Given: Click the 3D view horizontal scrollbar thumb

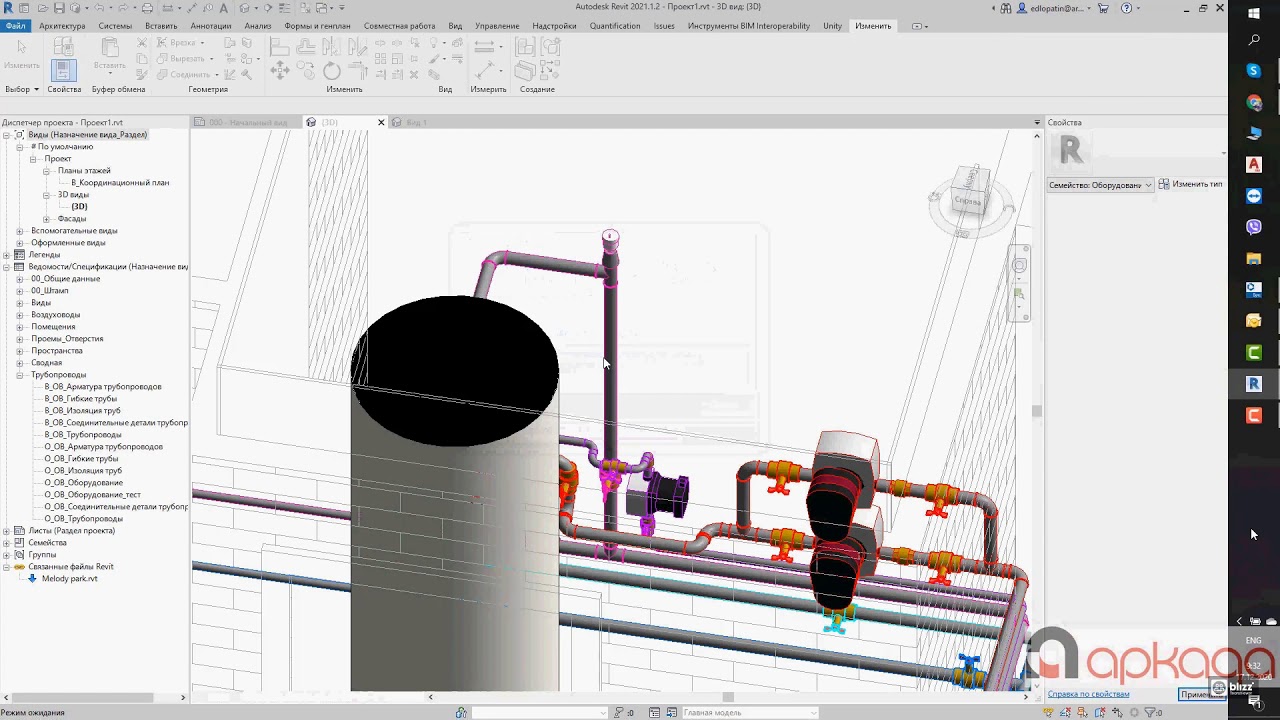Looking at the screenshot, I should pyautogui.click(x=728, y=697).
